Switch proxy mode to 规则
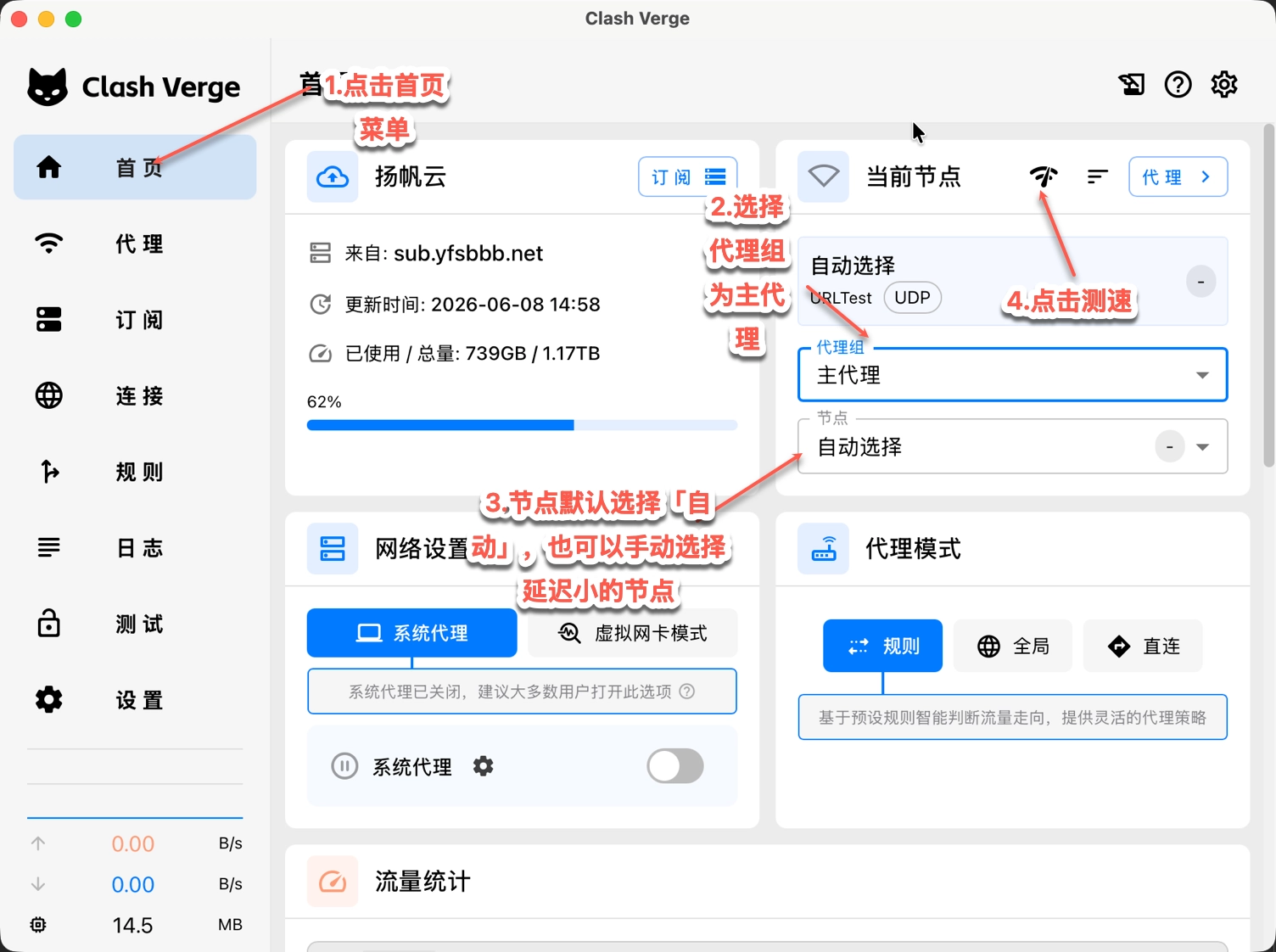The image size is (1276, 952). [882, 646]
